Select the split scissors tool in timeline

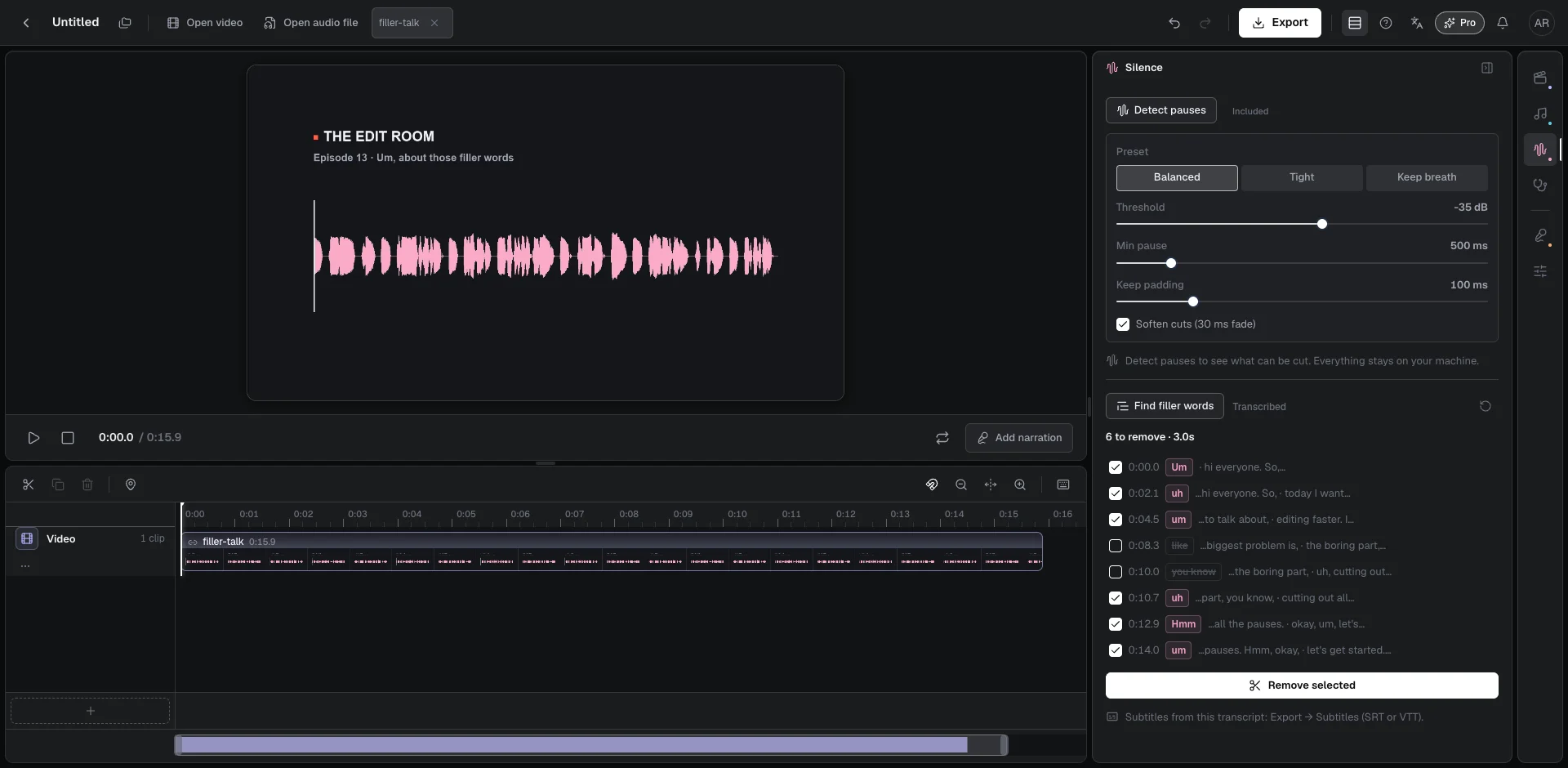pos(29,484)
